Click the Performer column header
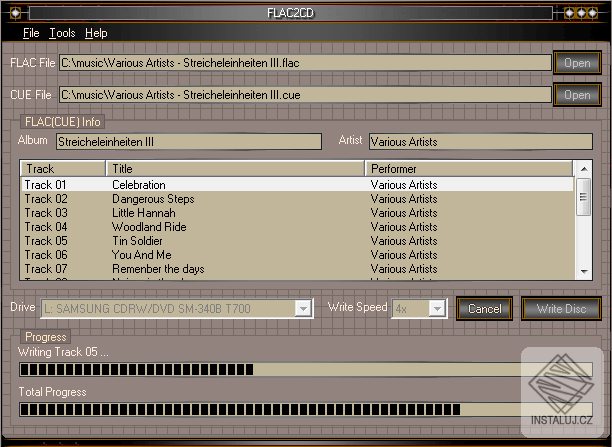Image resolution: width=612 pixels, height=447 pixels. coord(469,169)
